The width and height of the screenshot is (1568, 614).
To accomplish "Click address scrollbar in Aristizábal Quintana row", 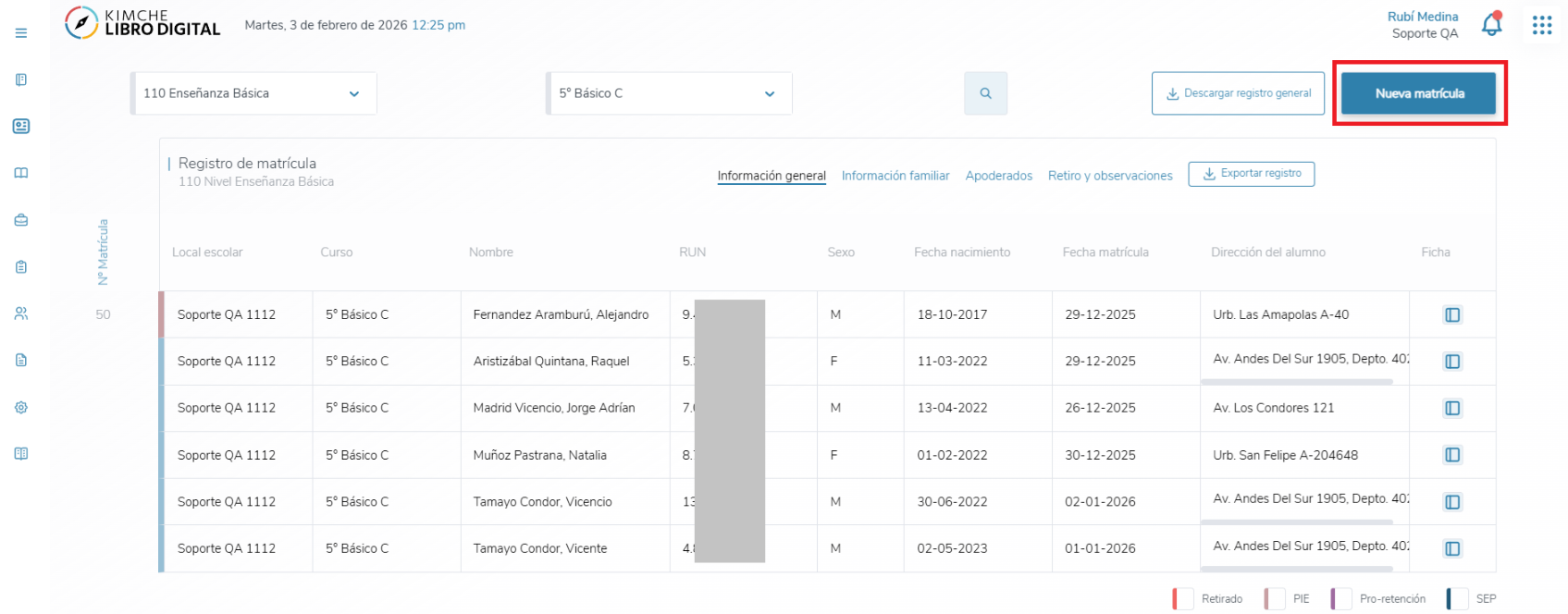I will (x=1297, y=381).
